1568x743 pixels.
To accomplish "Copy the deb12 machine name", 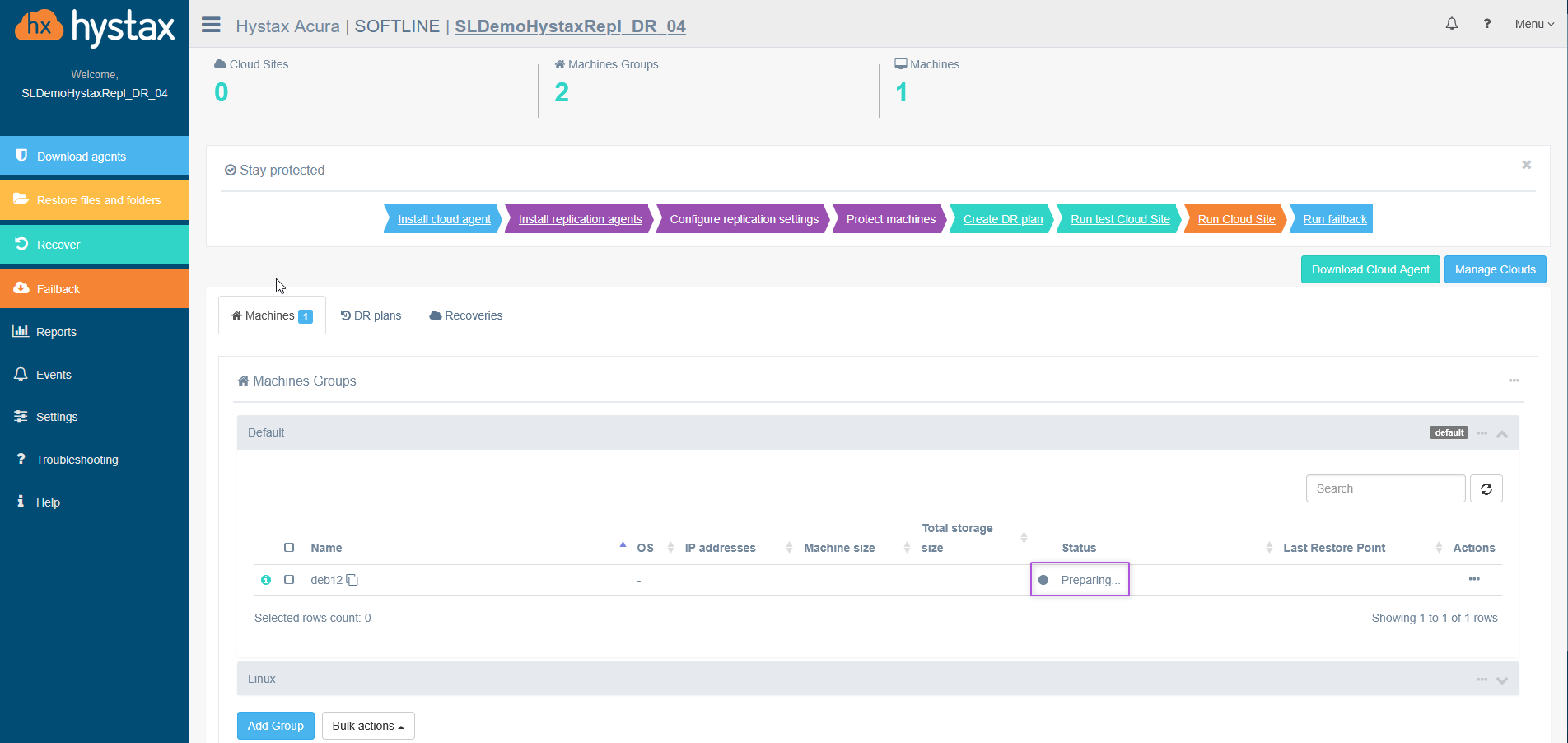I will click(x=352, y=580).
